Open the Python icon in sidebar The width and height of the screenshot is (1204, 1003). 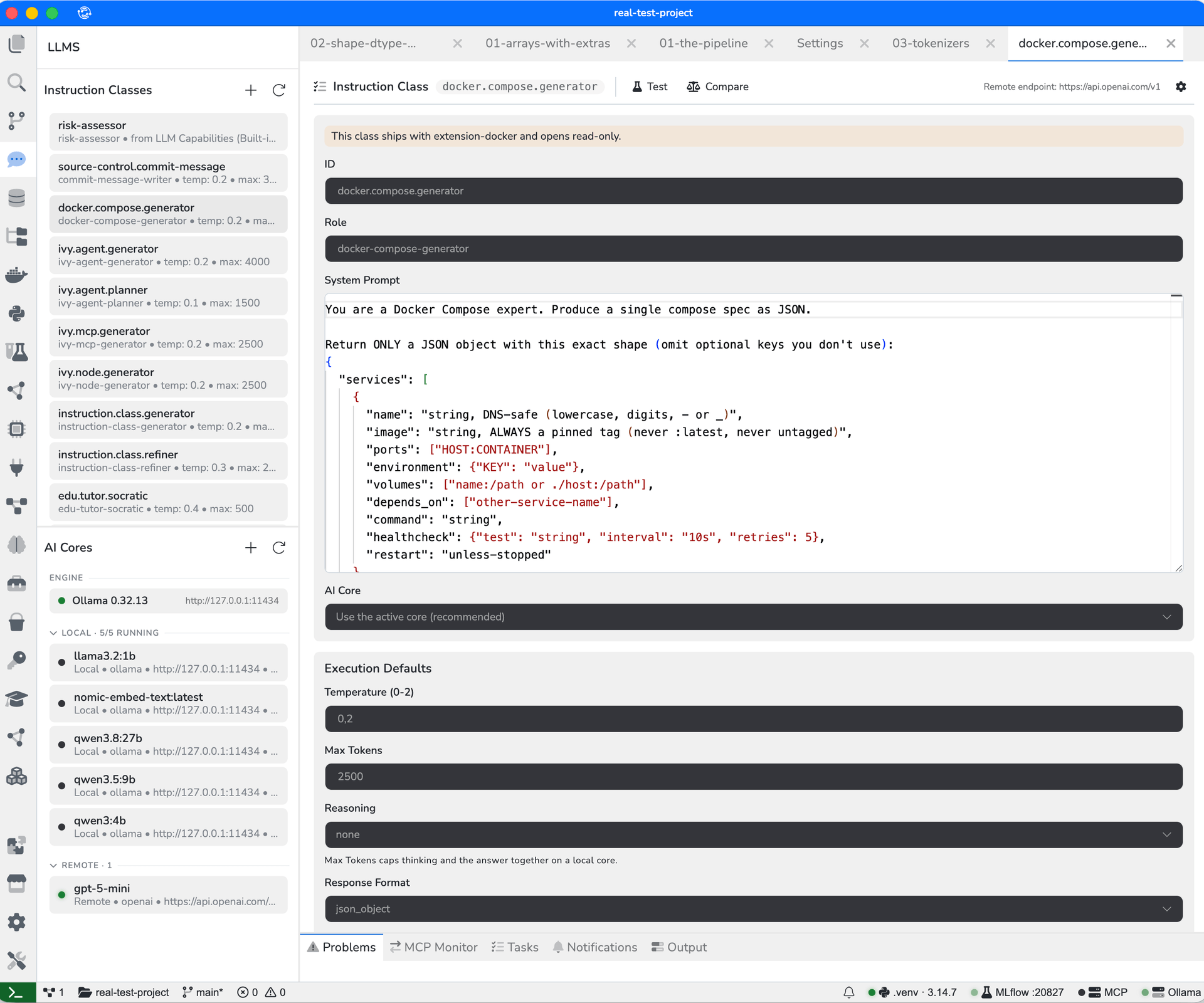click(17, 313)
